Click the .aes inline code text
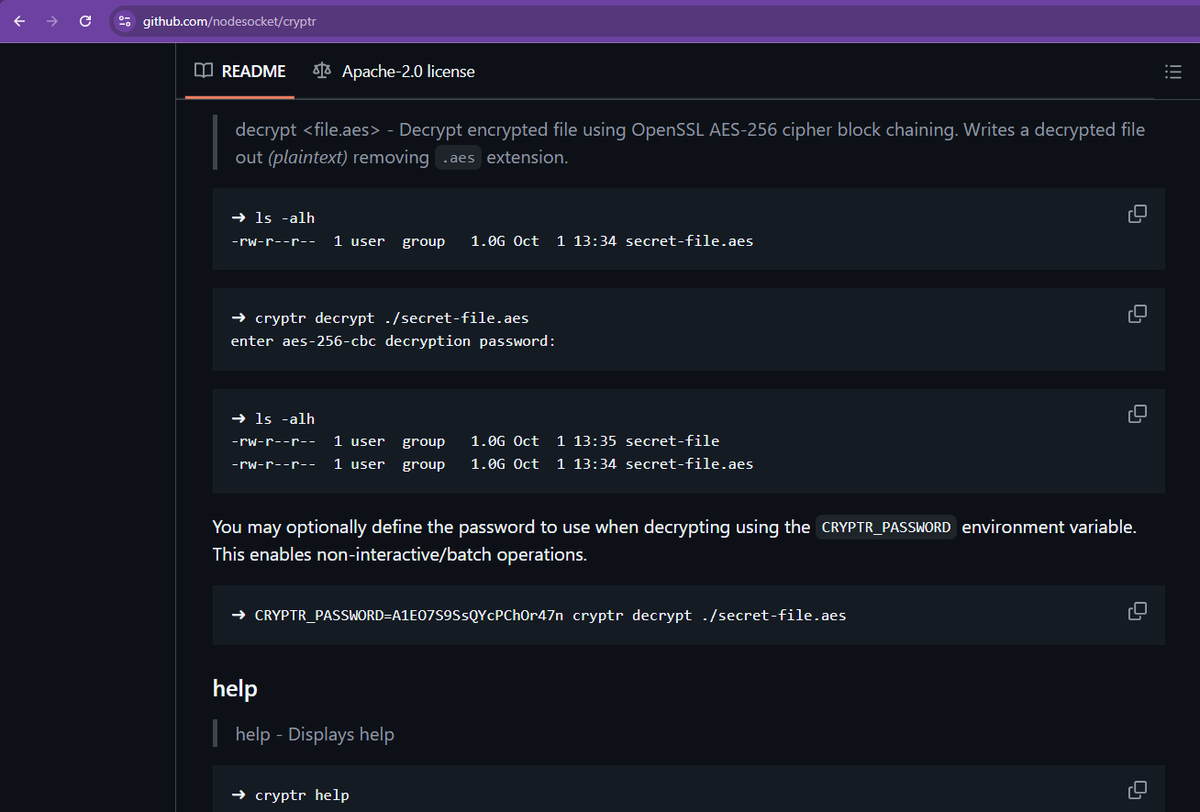Viewport: 1200px width, 812px height. pos(458,158)
